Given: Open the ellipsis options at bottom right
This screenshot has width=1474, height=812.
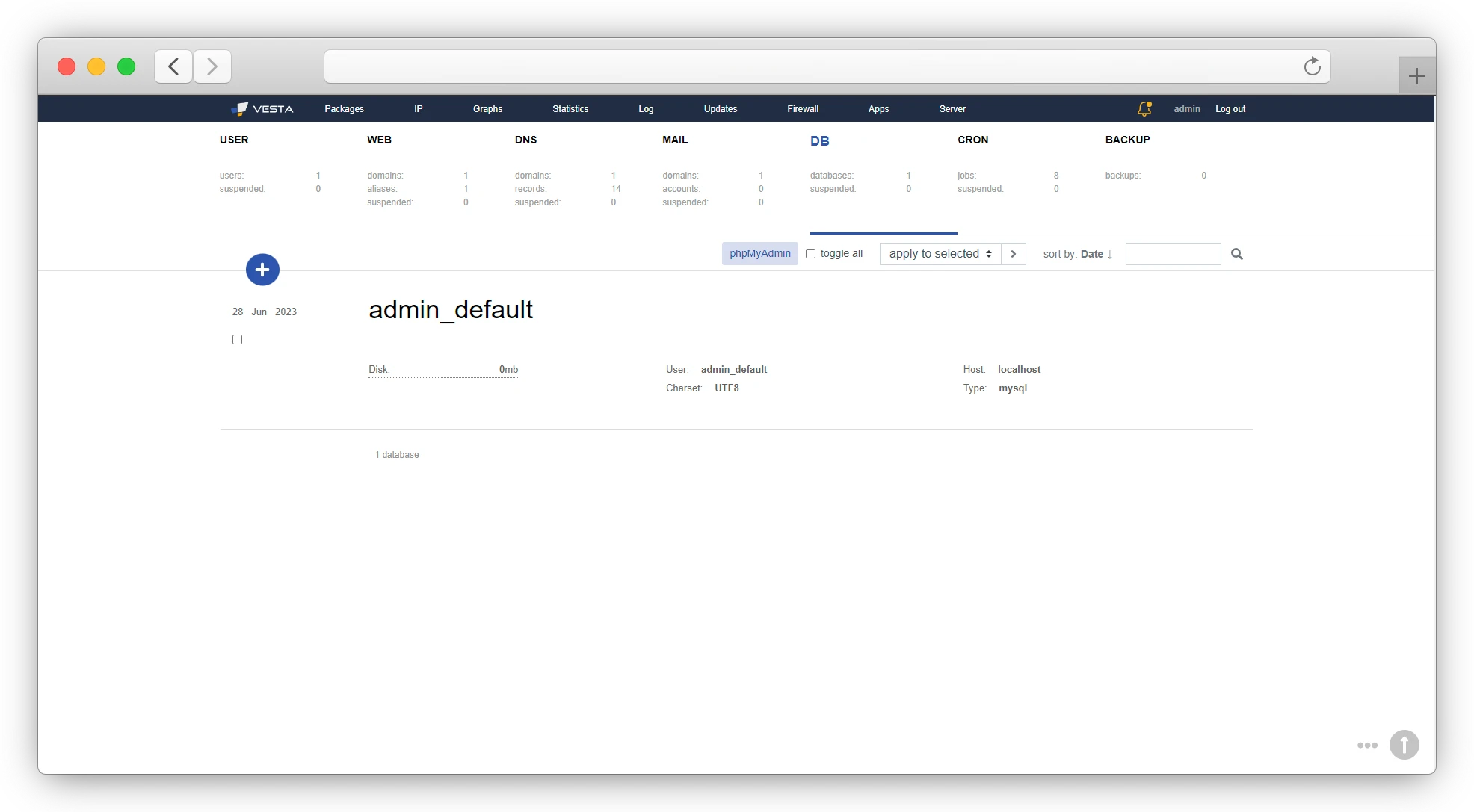Looking at the screenshot, I should (x=1367, y=745).
